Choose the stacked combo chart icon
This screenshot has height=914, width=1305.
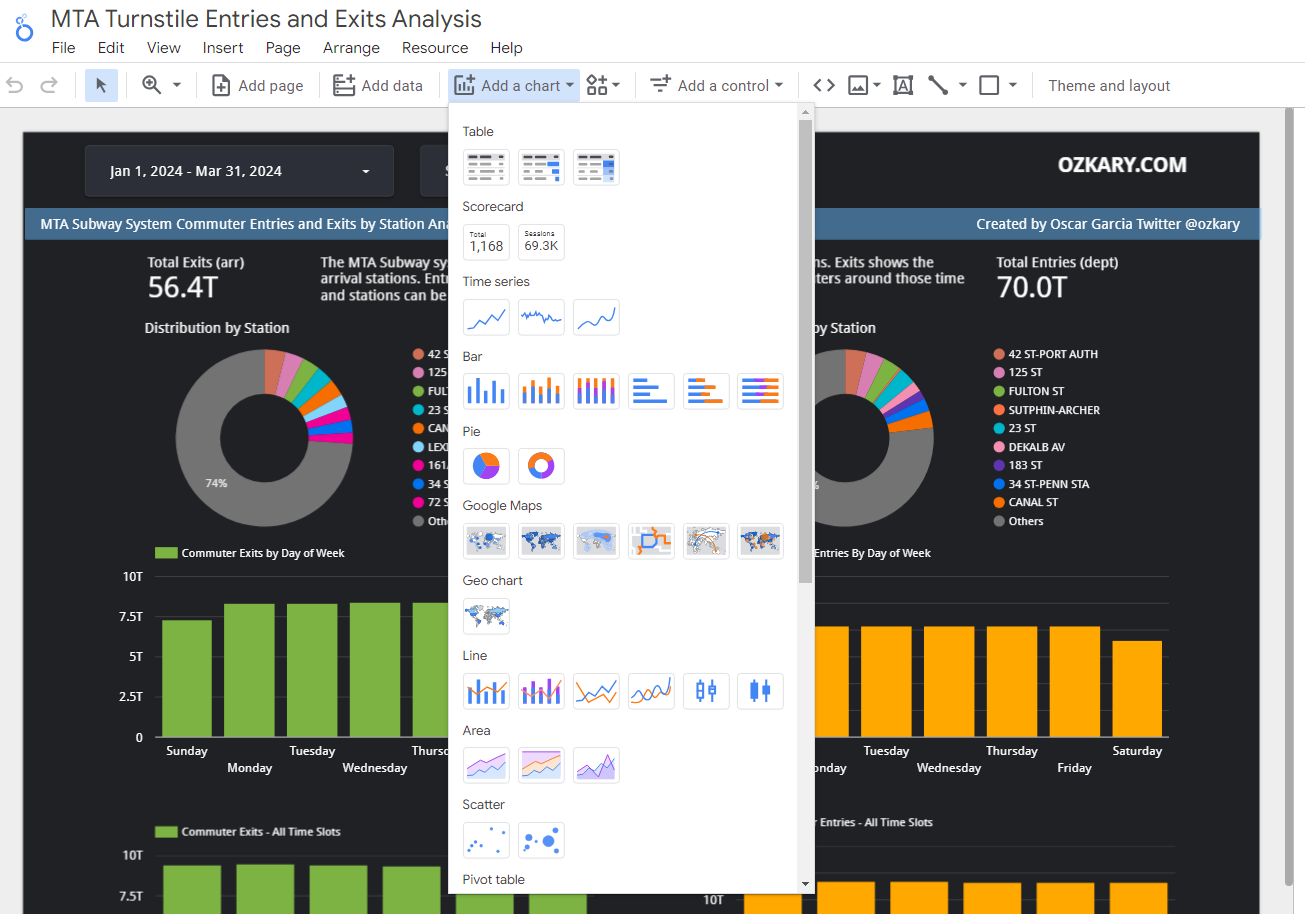click(541, 691)
